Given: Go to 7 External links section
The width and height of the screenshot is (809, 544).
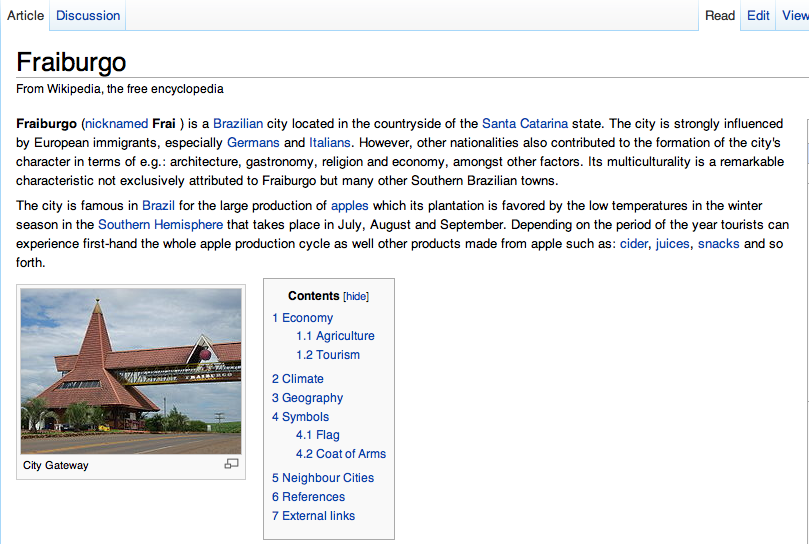Looking at the screenshot, I should tap(313, 516).
